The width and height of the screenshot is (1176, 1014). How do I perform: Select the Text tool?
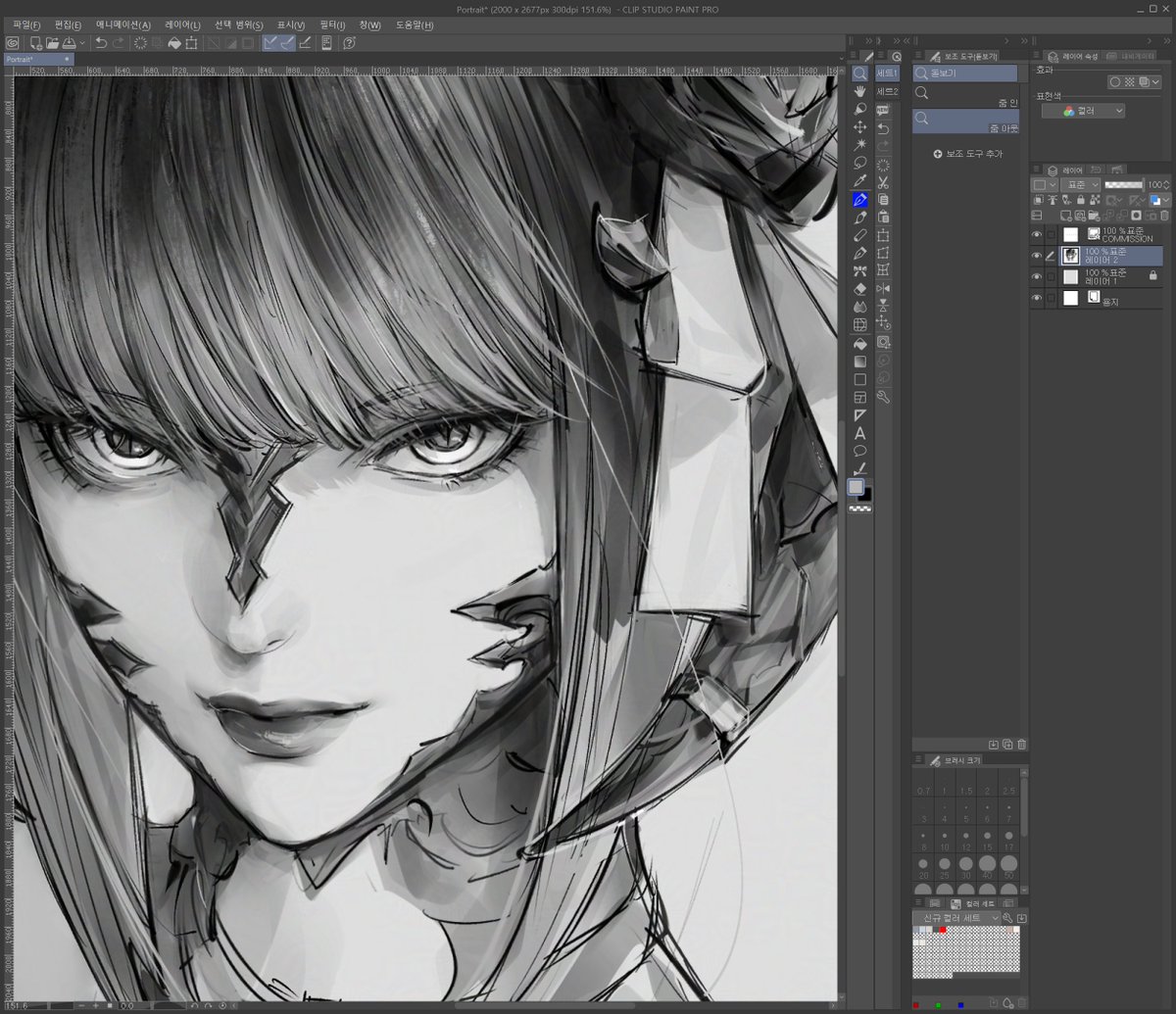tap(859, 433)
